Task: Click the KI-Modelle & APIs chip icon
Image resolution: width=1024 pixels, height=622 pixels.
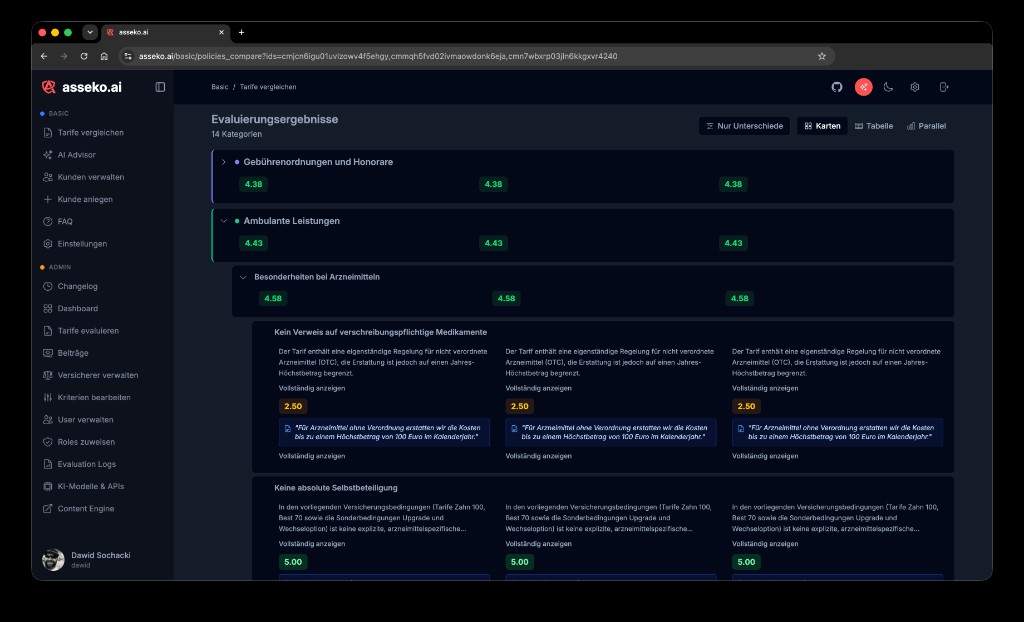Action: pos(48,486)
